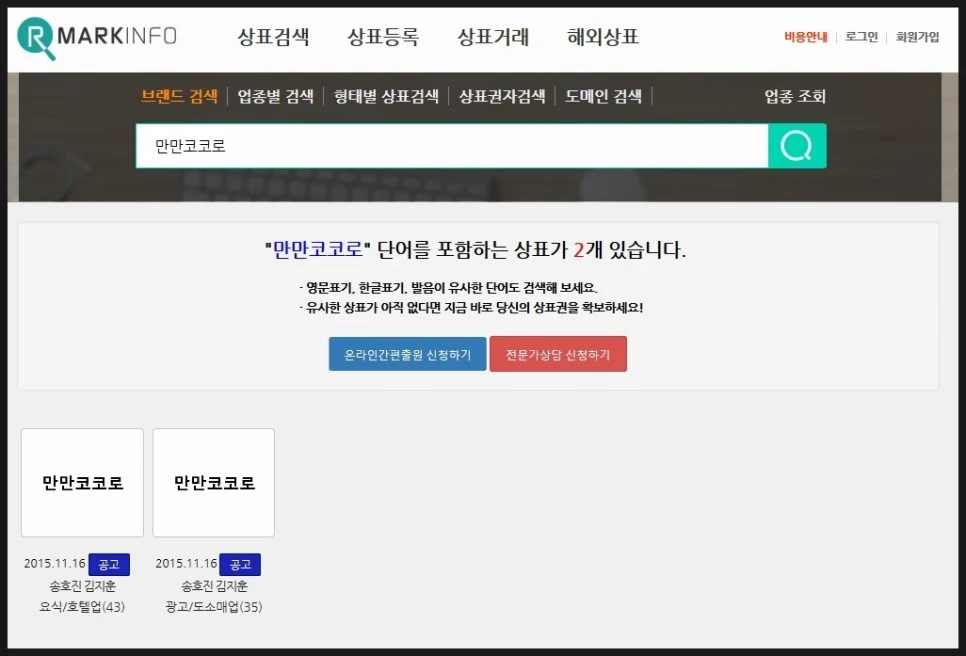Open the 비용안내 link
This screenshot has height=656, width=966.
pos(804,35)
